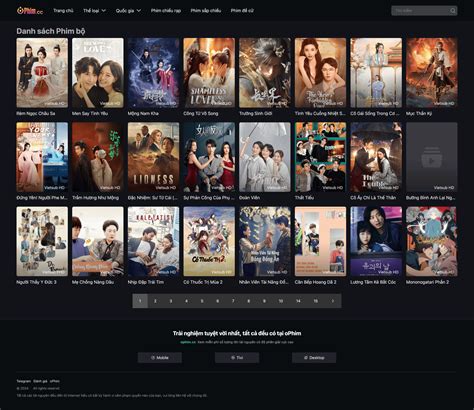Select the Mononogatari Phần 2 poster
This screenshot has height=410, width=474.
click(x=432, y=241)
